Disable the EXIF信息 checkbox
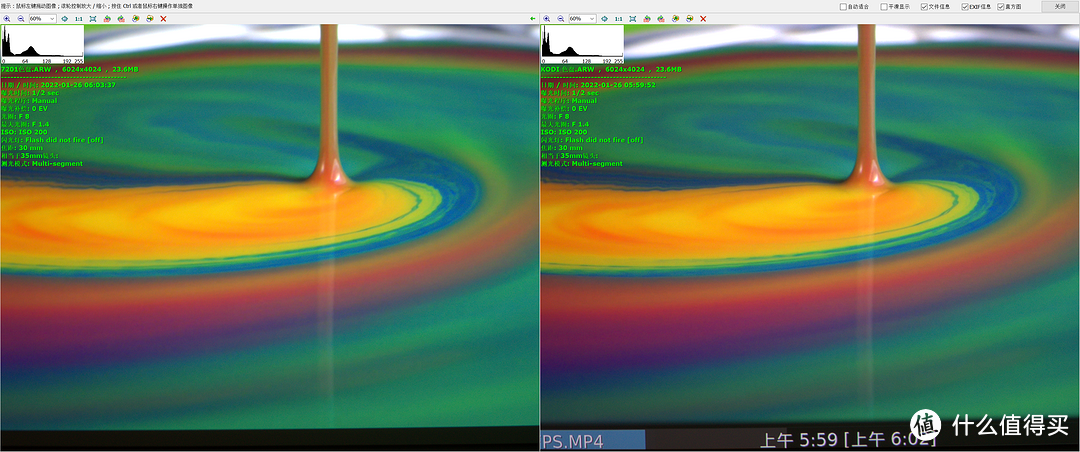 click(x=965, y=6)
